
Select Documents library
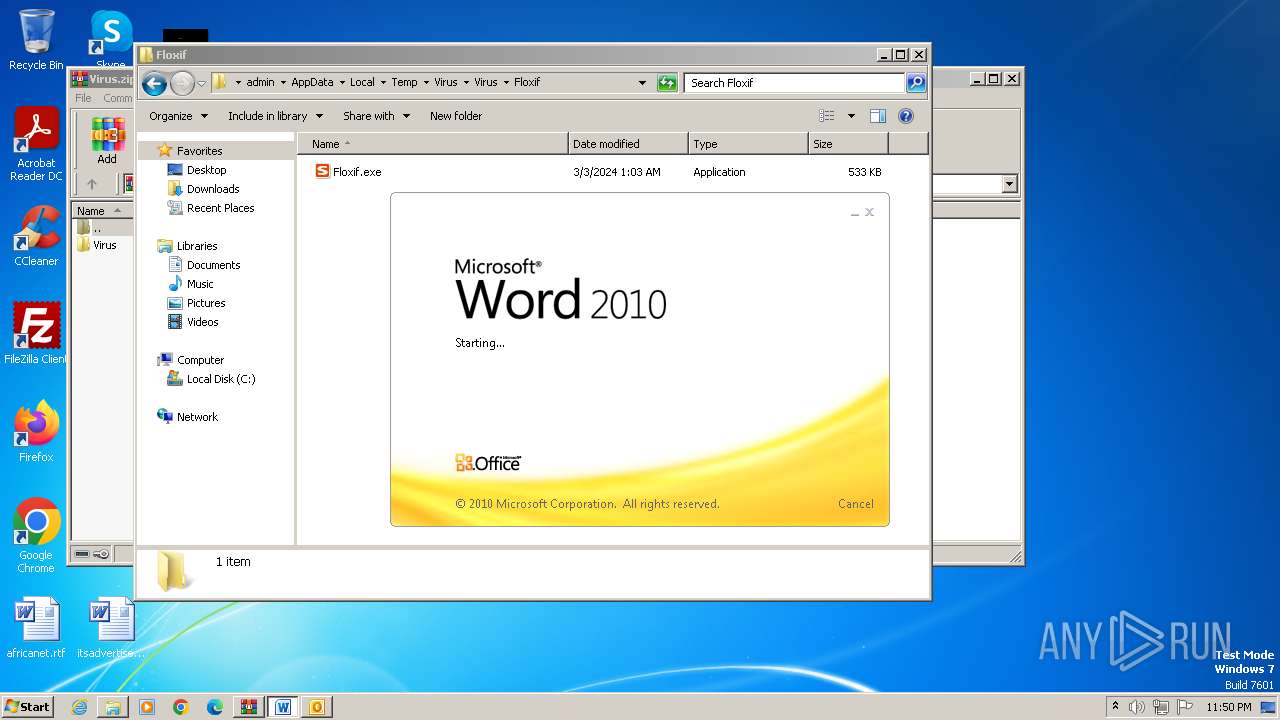pos(213,265)
